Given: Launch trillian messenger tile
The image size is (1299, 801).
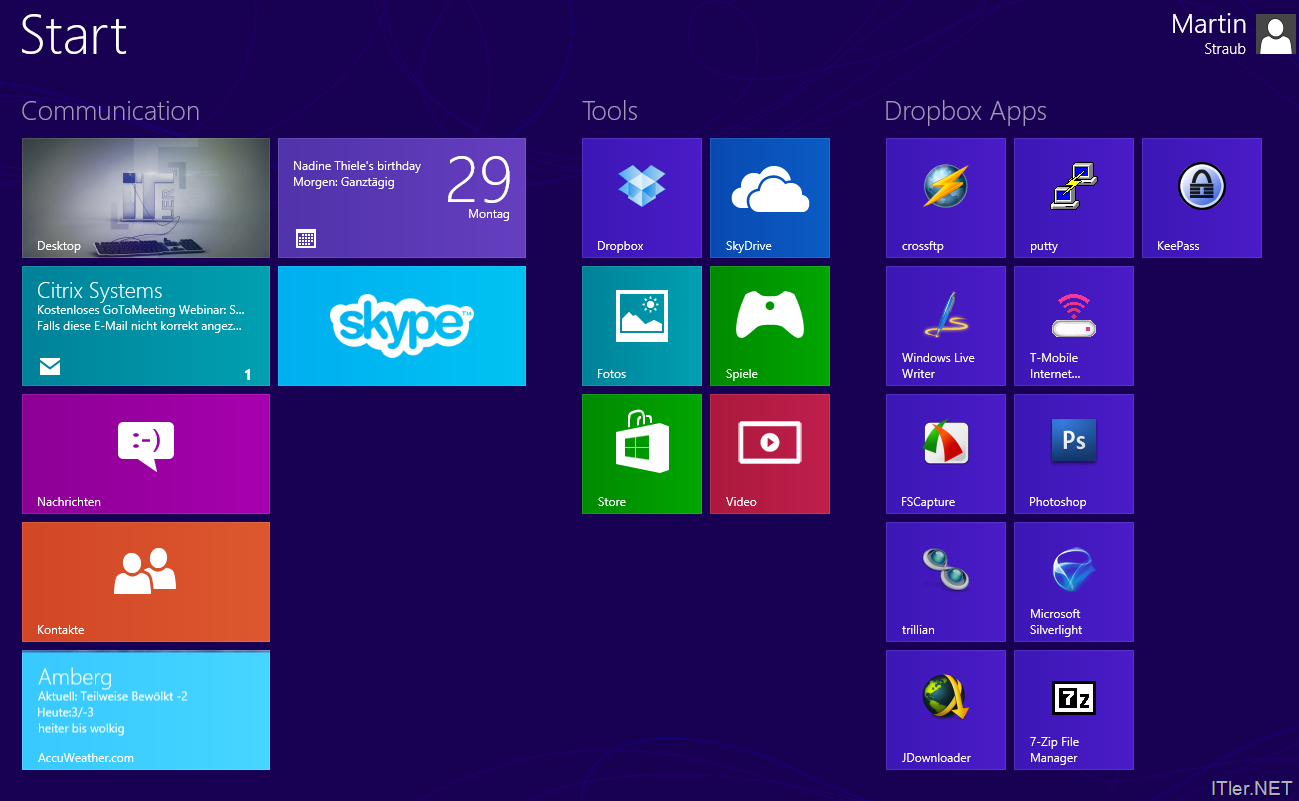Looking at the screenshot, I should tap(945, 582).
